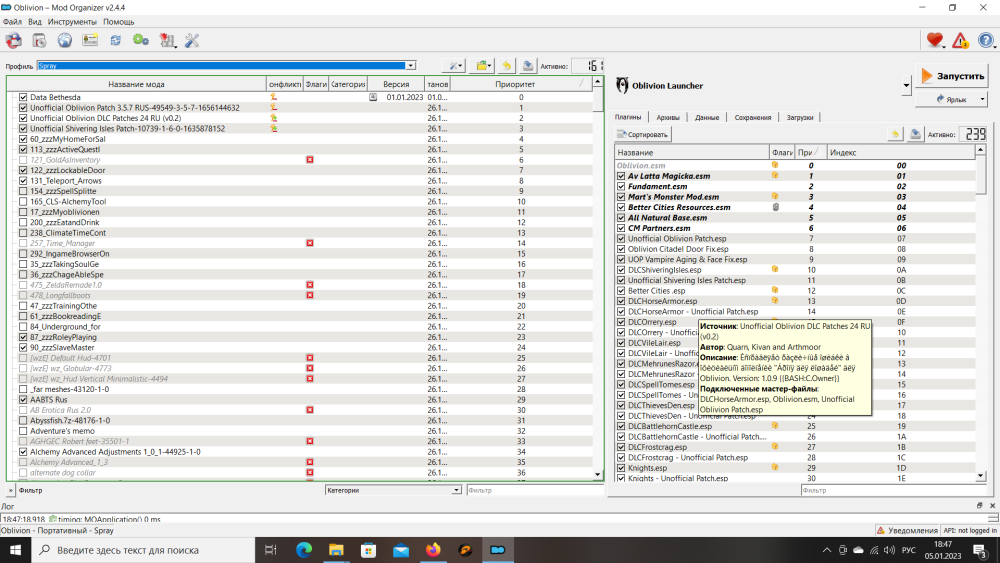Uncheck the Data Bethesda mod
The height and width of the screenshot is (563, 1000).
(x=23, y=98)
